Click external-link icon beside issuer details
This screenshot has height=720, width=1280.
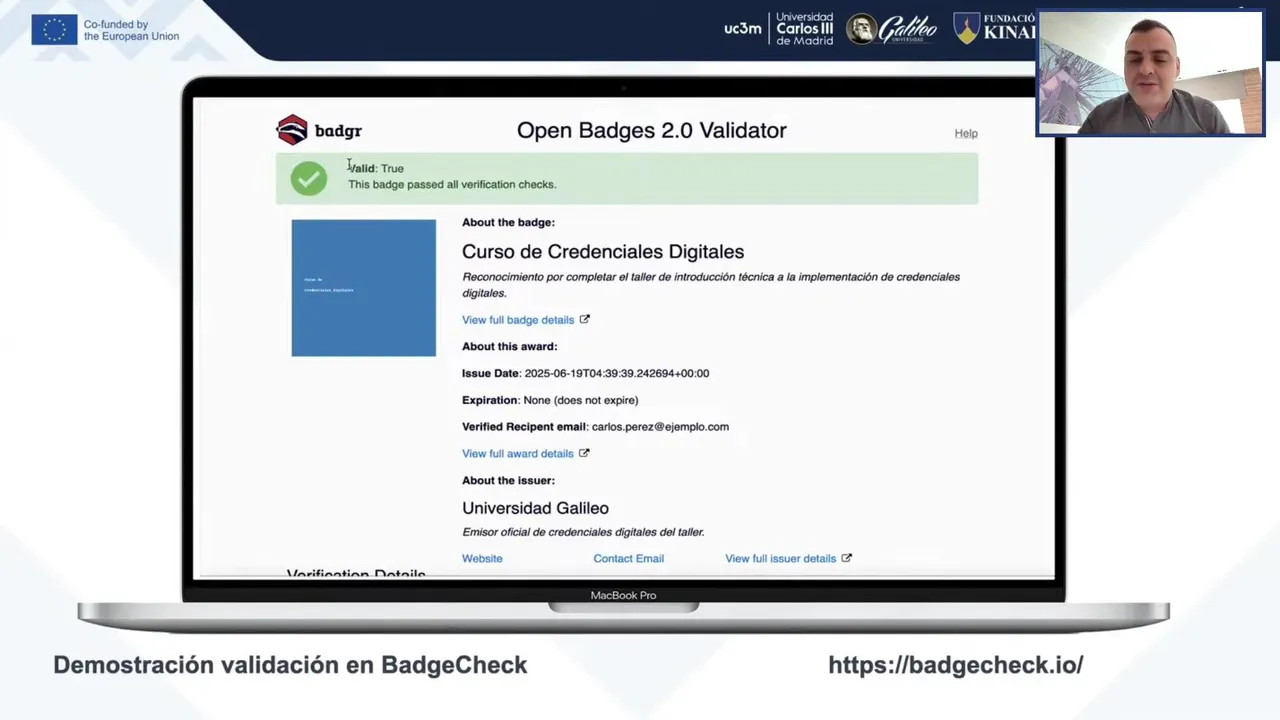(846, 558)
